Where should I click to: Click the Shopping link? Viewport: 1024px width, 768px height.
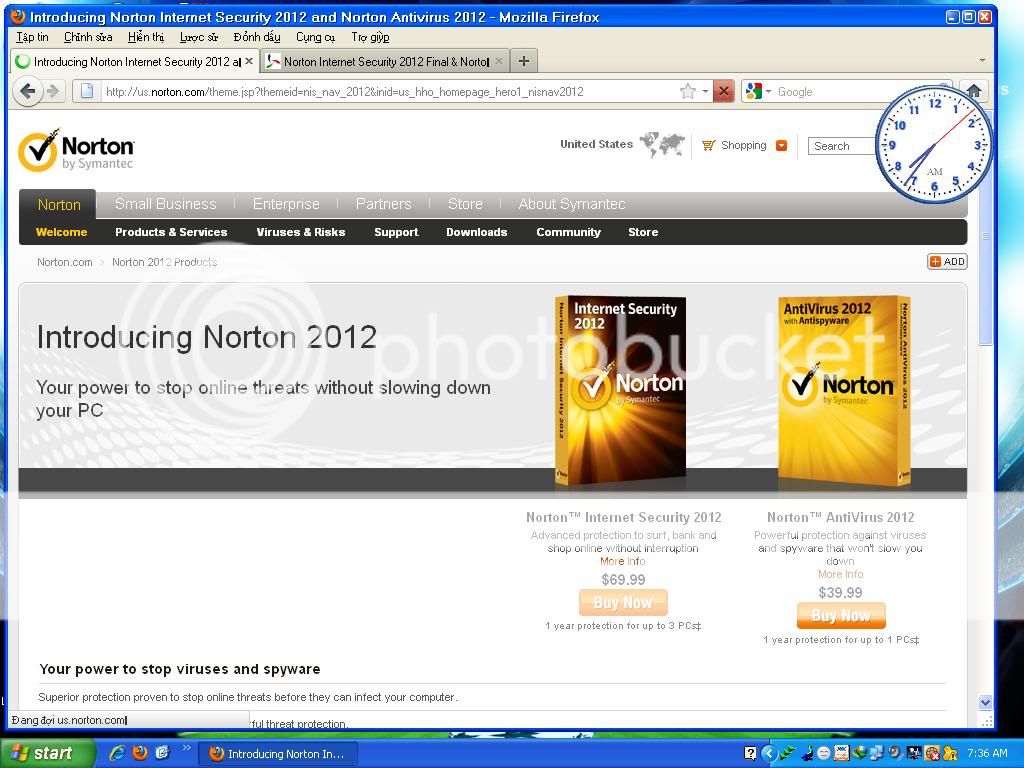pyautogui.click(x=743, y=145)
